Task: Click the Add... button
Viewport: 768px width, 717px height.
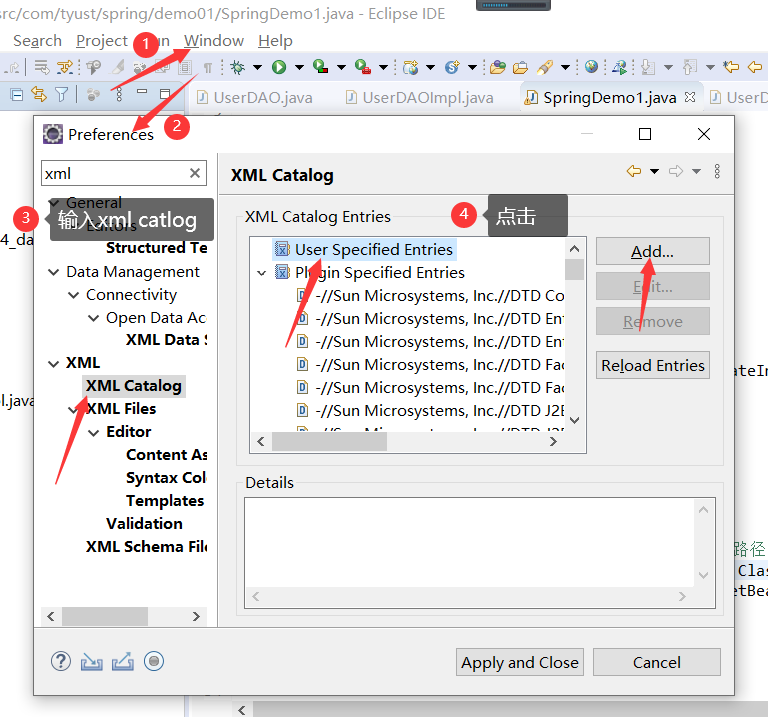Action: coord(652,251)
